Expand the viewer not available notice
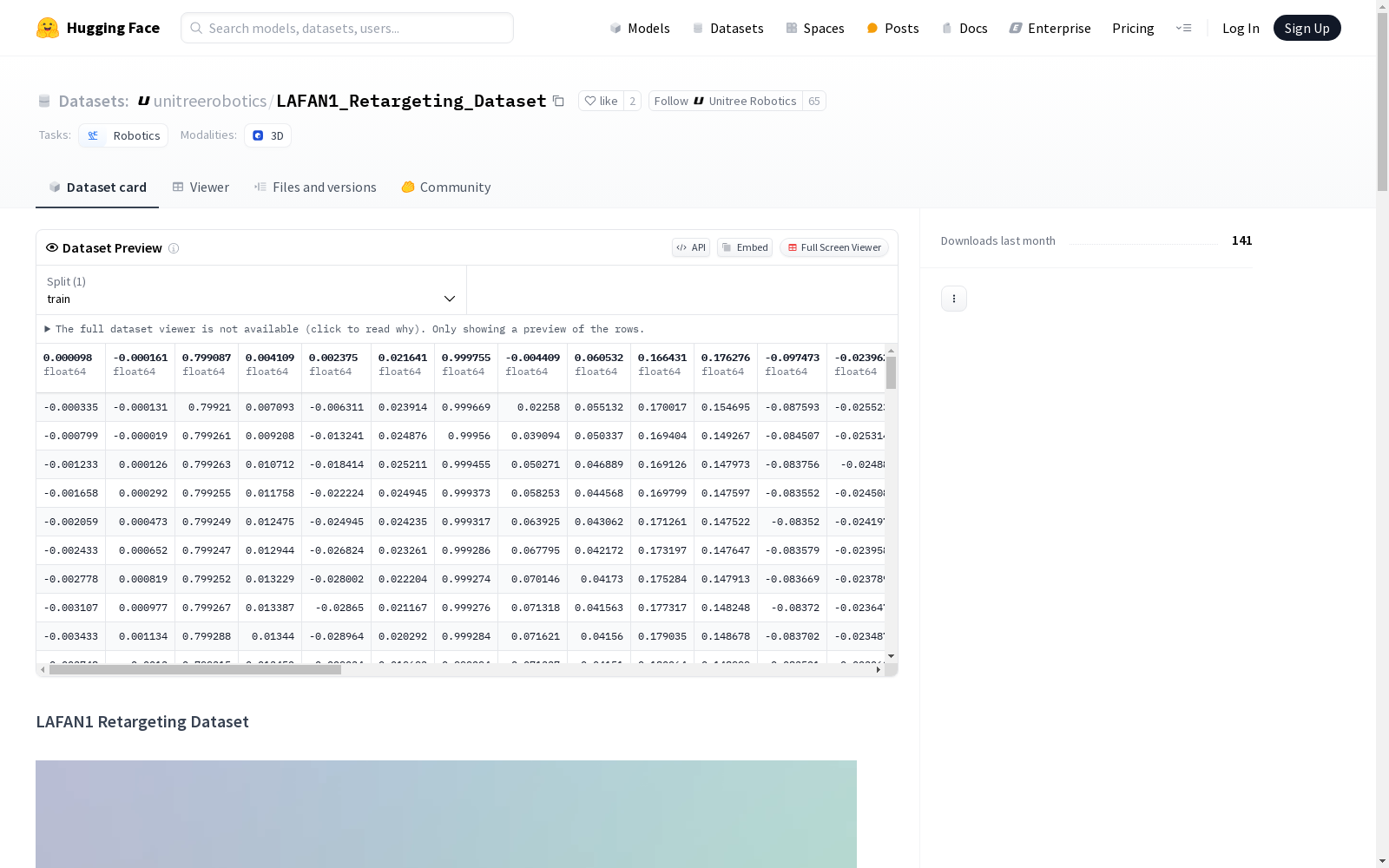The image size is (1389, 868). pos(345,329)
